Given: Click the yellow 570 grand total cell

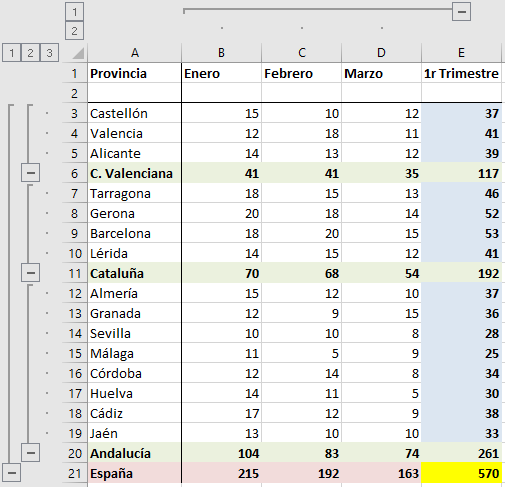Looking at the screenshot, I should 461,473.
